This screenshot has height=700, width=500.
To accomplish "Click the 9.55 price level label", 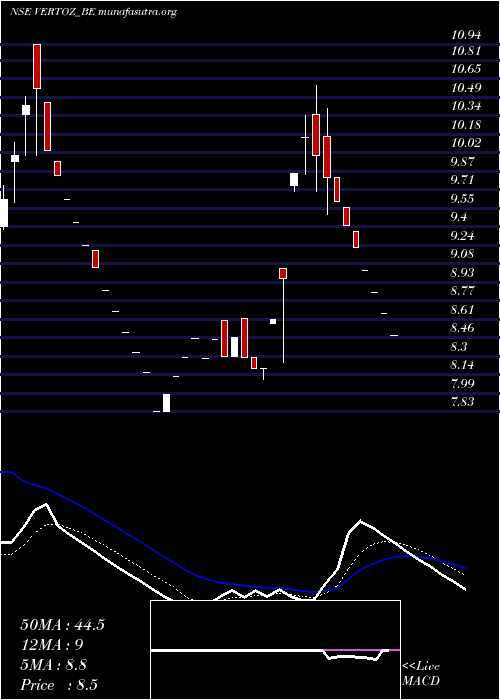I will (462, 199).
